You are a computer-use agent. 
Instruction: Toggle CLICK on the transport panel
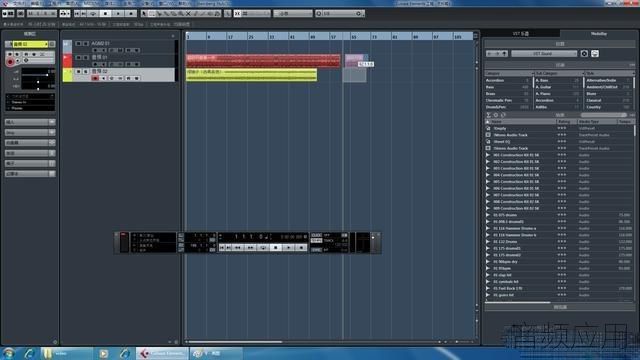316,235
